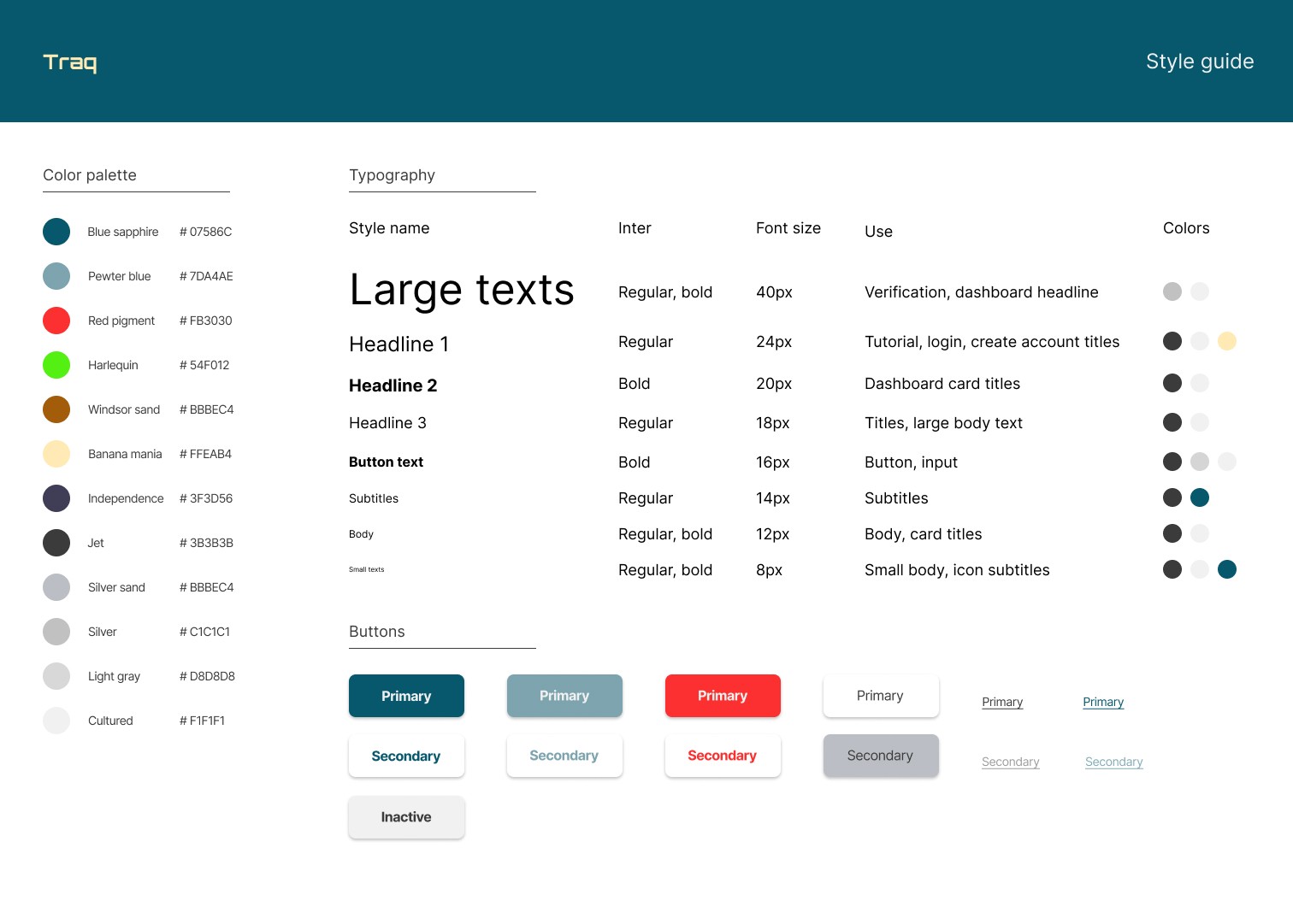
Task: Click the Buttons section heading
Action: pyautogui.click(x=377, y=632)
